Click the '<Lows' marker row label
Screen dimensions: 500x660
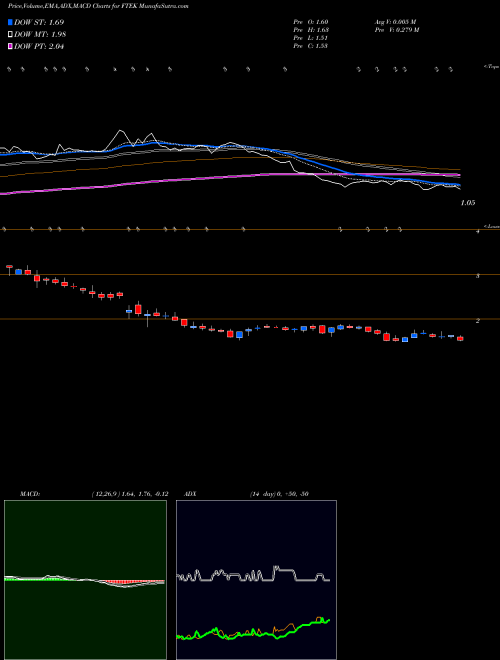[x=491, y=226]
